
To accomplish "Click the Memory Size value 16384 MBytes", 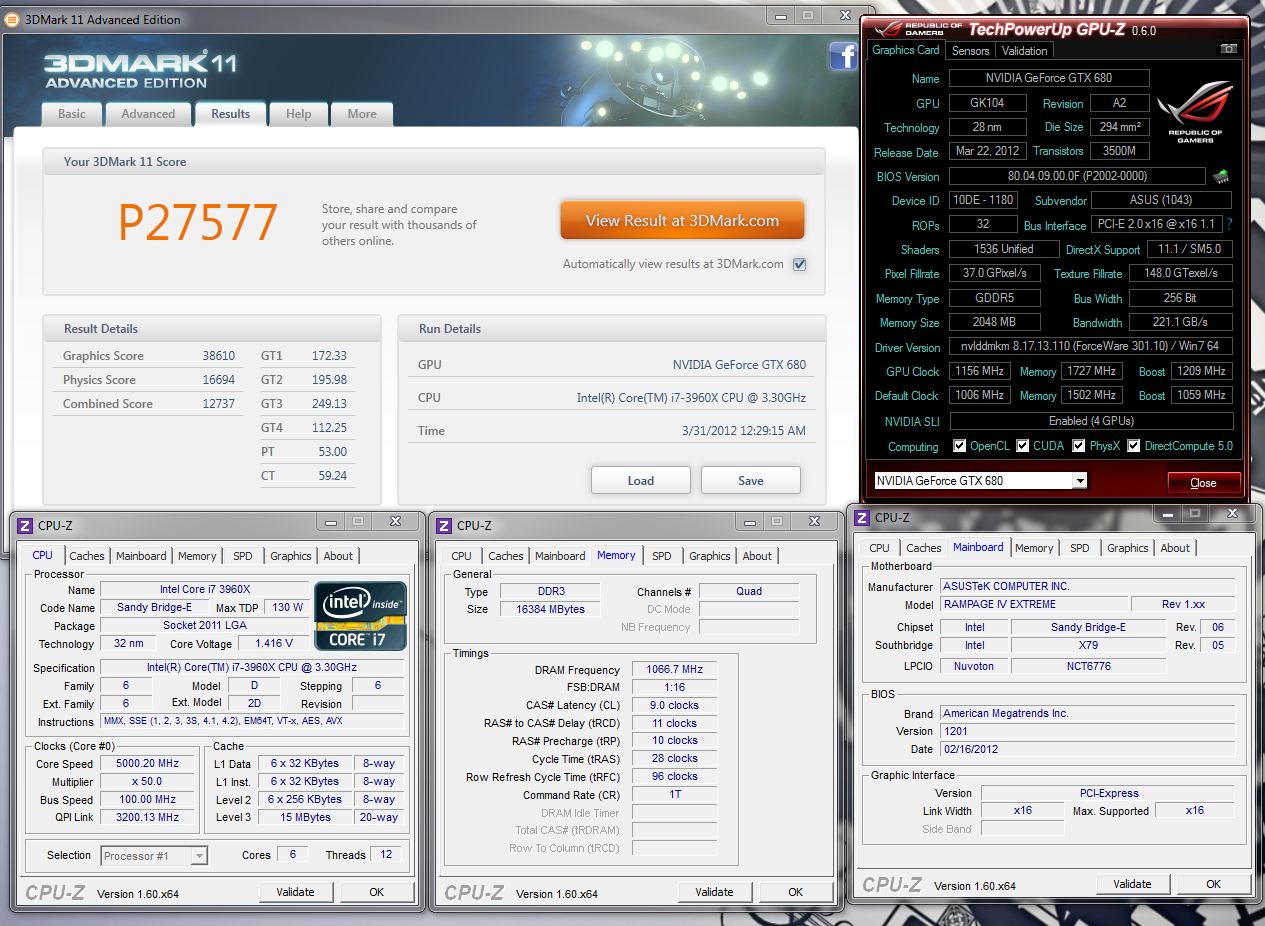I will tap(549, 609).
